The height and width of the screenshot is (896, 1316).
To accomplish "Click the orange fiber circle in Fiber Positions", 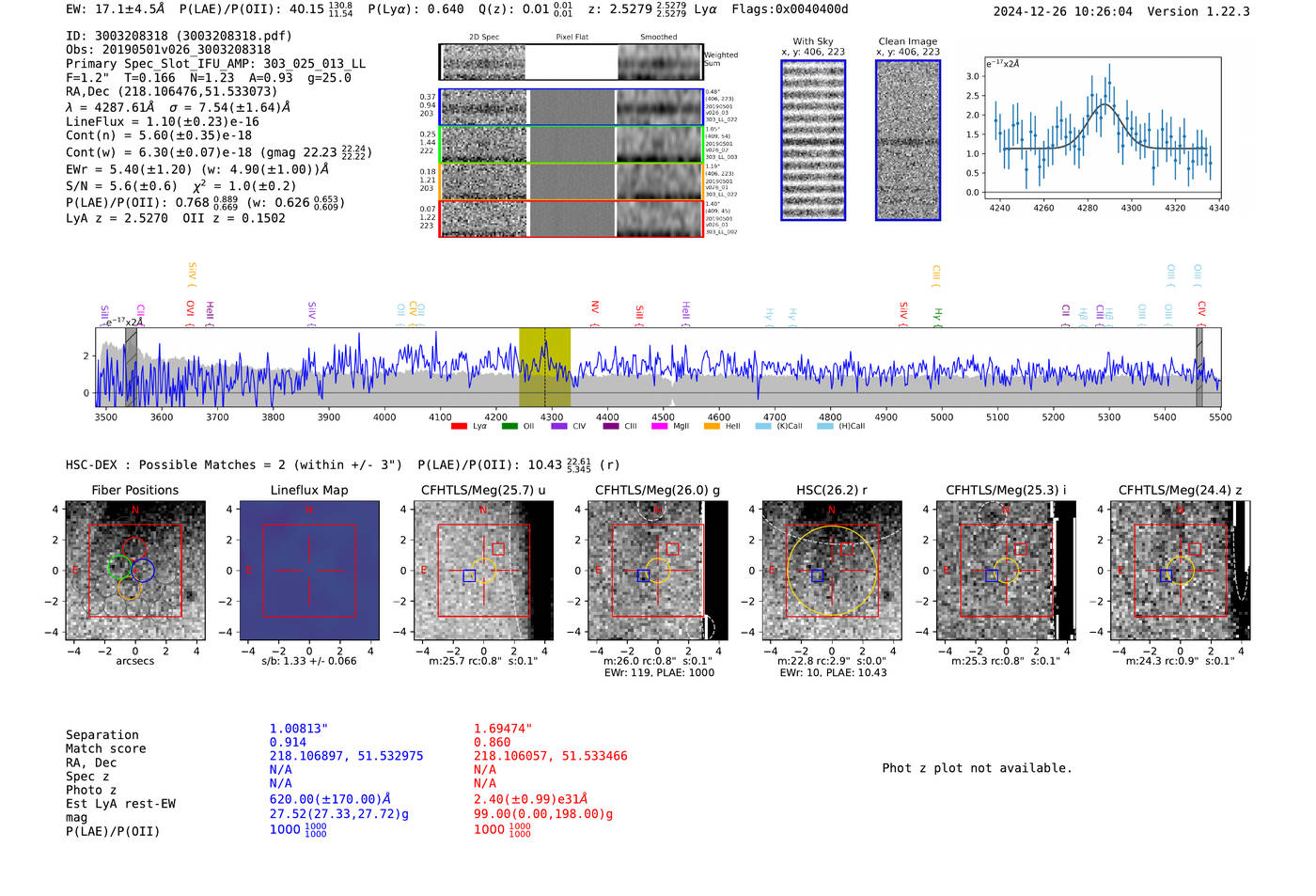I will pyautogui.click(x=130, y=589).
